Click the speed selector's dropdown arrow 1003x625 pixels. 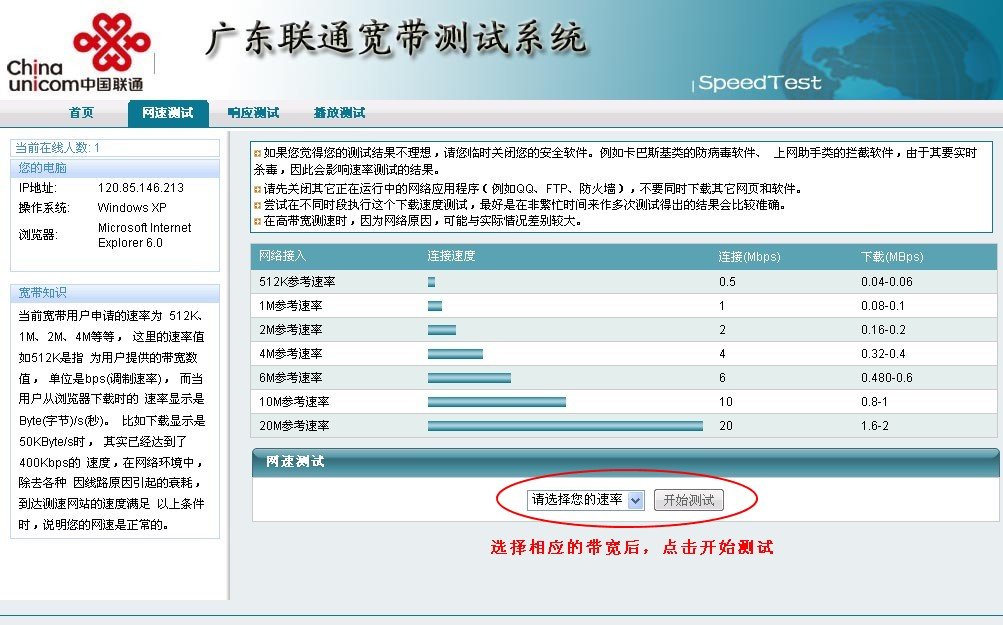click(634, 500)
